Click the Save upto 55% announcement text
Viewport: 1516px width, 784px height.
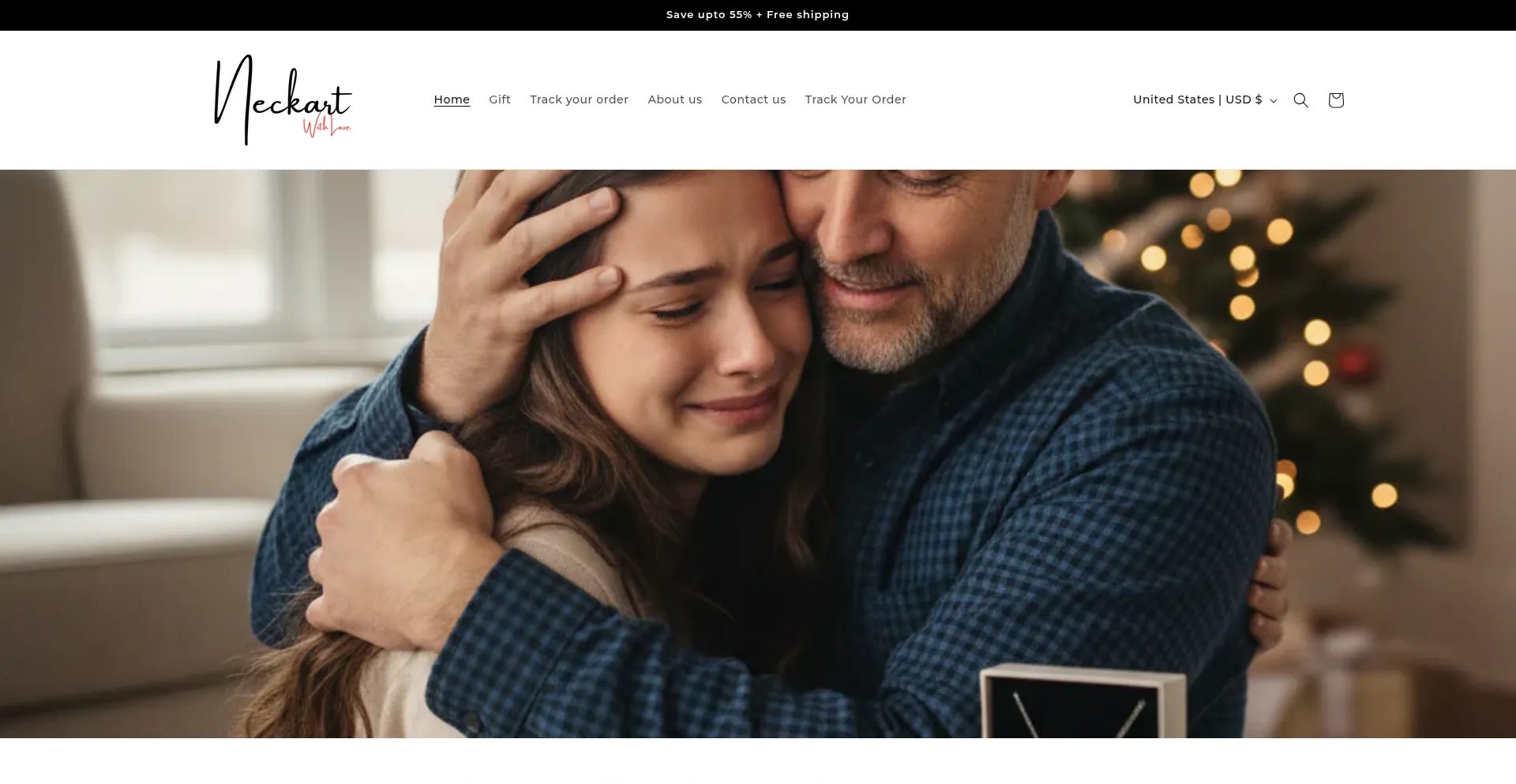(757, 15)
